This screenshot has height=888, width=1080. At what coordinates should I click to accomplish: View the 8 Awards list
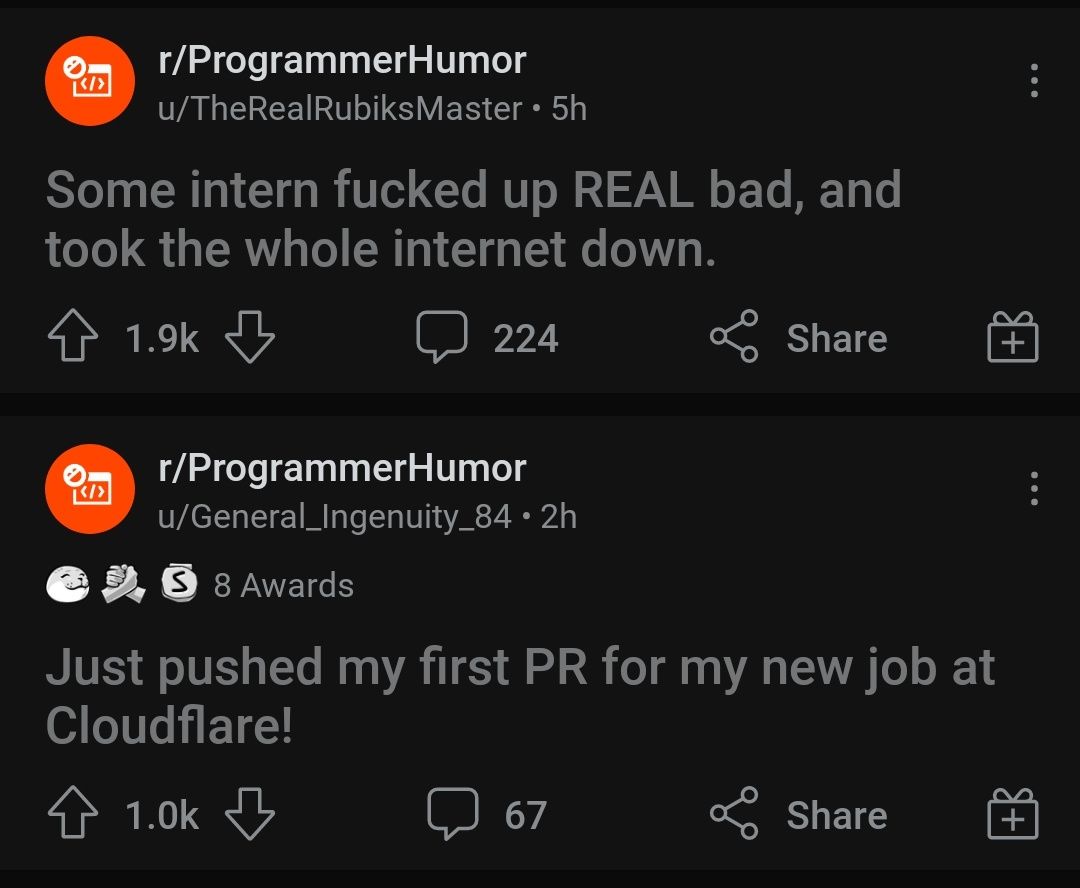coord(200,584)
